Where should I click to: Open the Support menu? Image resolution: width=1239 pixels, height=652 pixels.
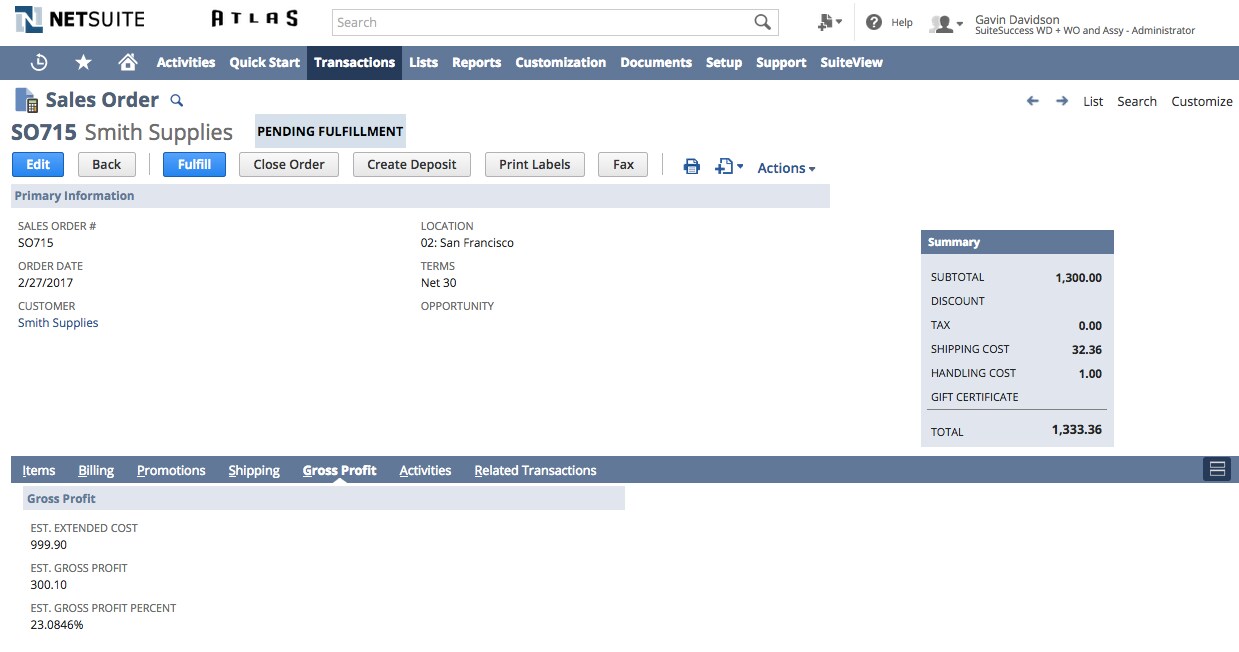point(781,62)
